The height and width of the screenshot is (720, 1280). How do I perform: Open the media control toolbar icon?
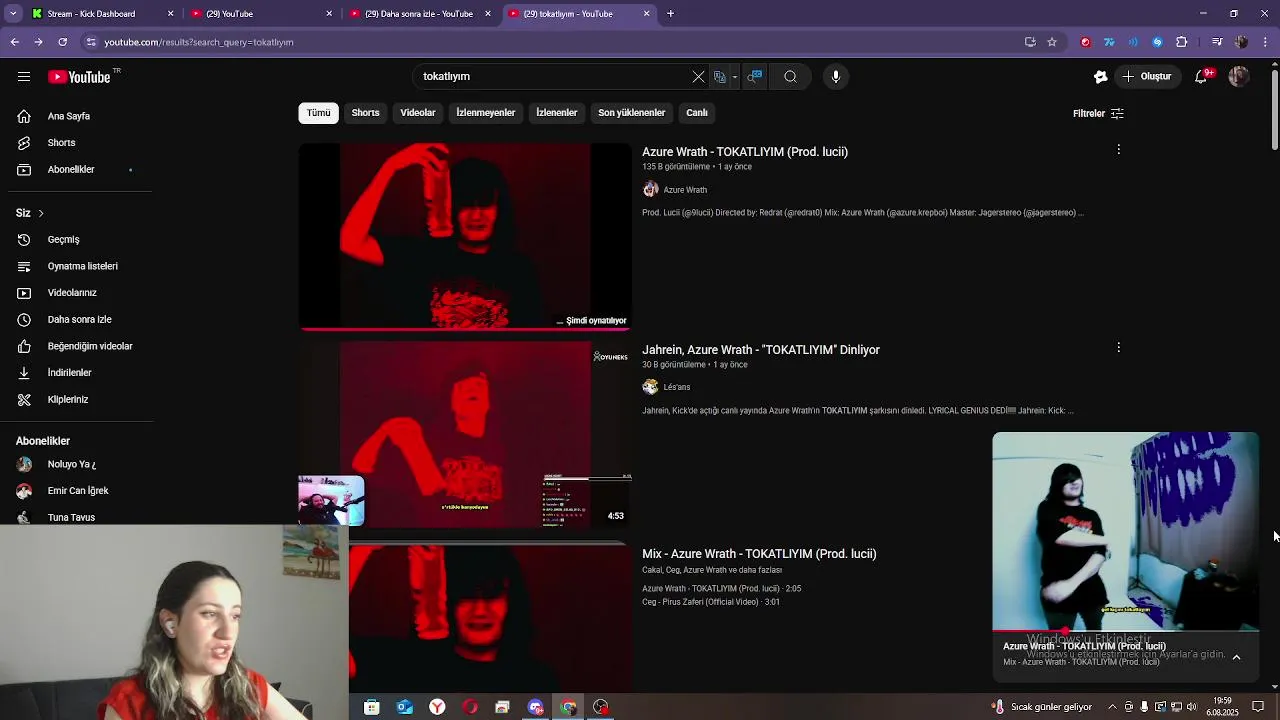click(x=1216, y=42)
